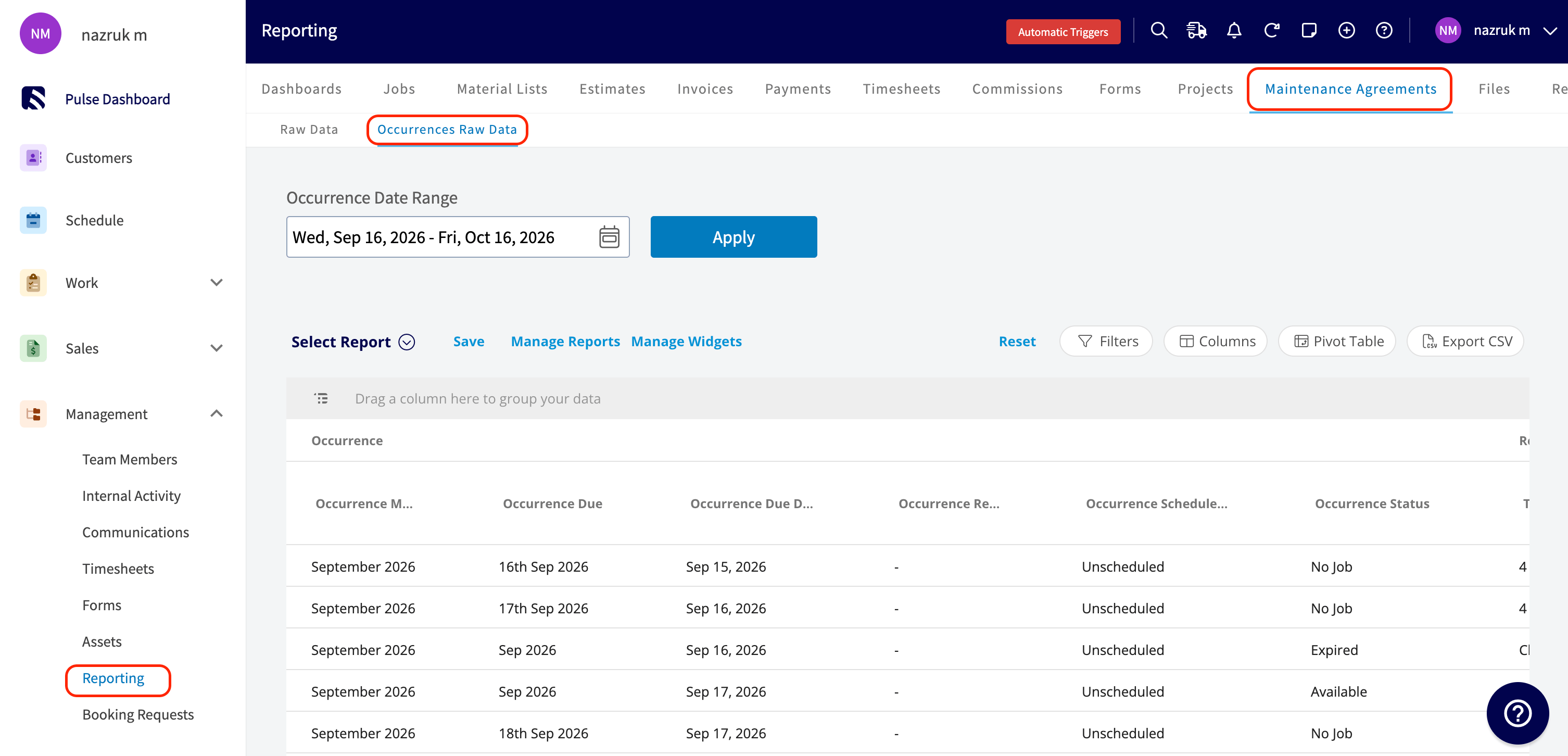The width and height of the screenshot is (1568, 756).
Task: Click the Customers sidebar icon
Action: 33,158
